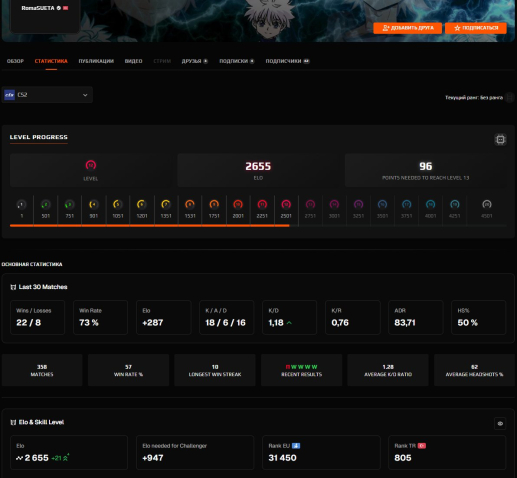517x478 pixels.
Task: Open the ДРУЗЬЯ tab
Action: tap(195, 61)
